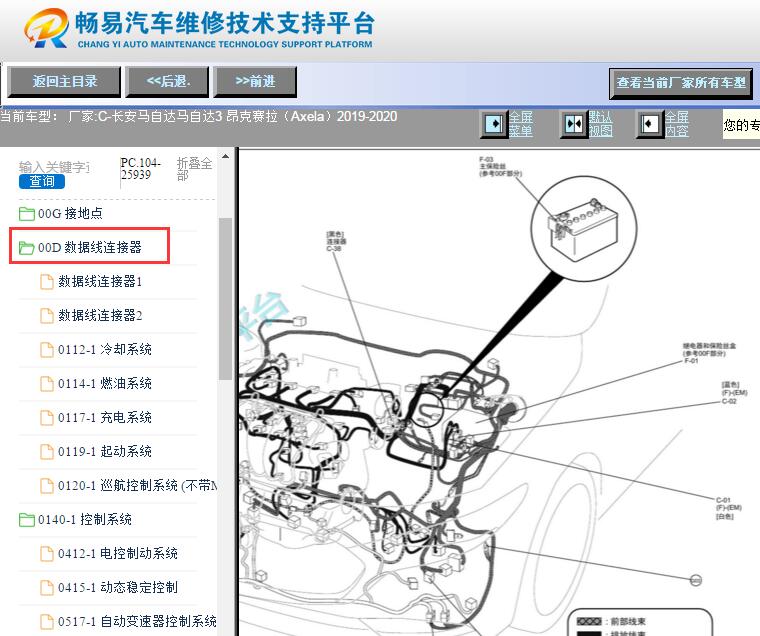Click the sidebar scrollbar up arrow
This screenshot has height=636, width=760.
click(225, 157)
